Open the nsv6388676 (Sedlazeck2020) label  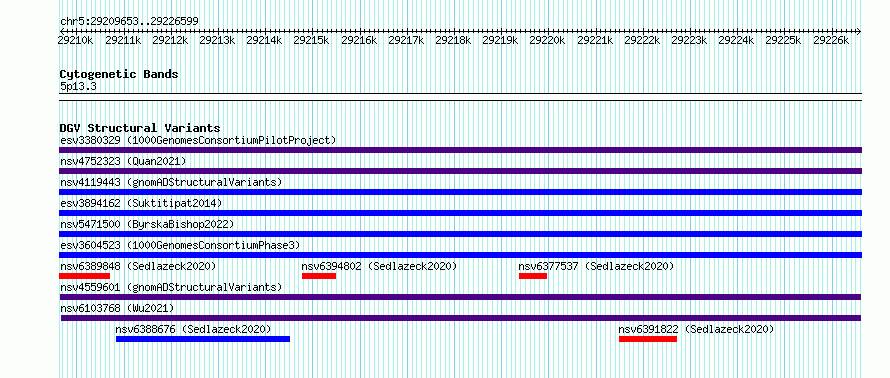[x=194, y=329]
